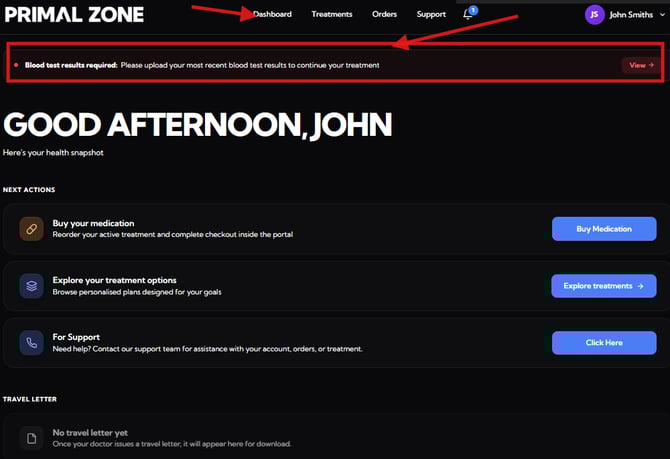Viewport: 670px width, 459px height.
Task: Click the Primal Zone logo
Action: tap(74, 15)
